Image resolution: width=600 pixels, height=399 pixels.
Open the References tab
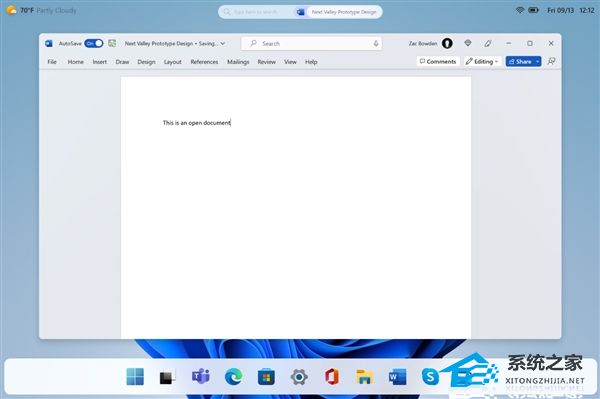point(204,62)
